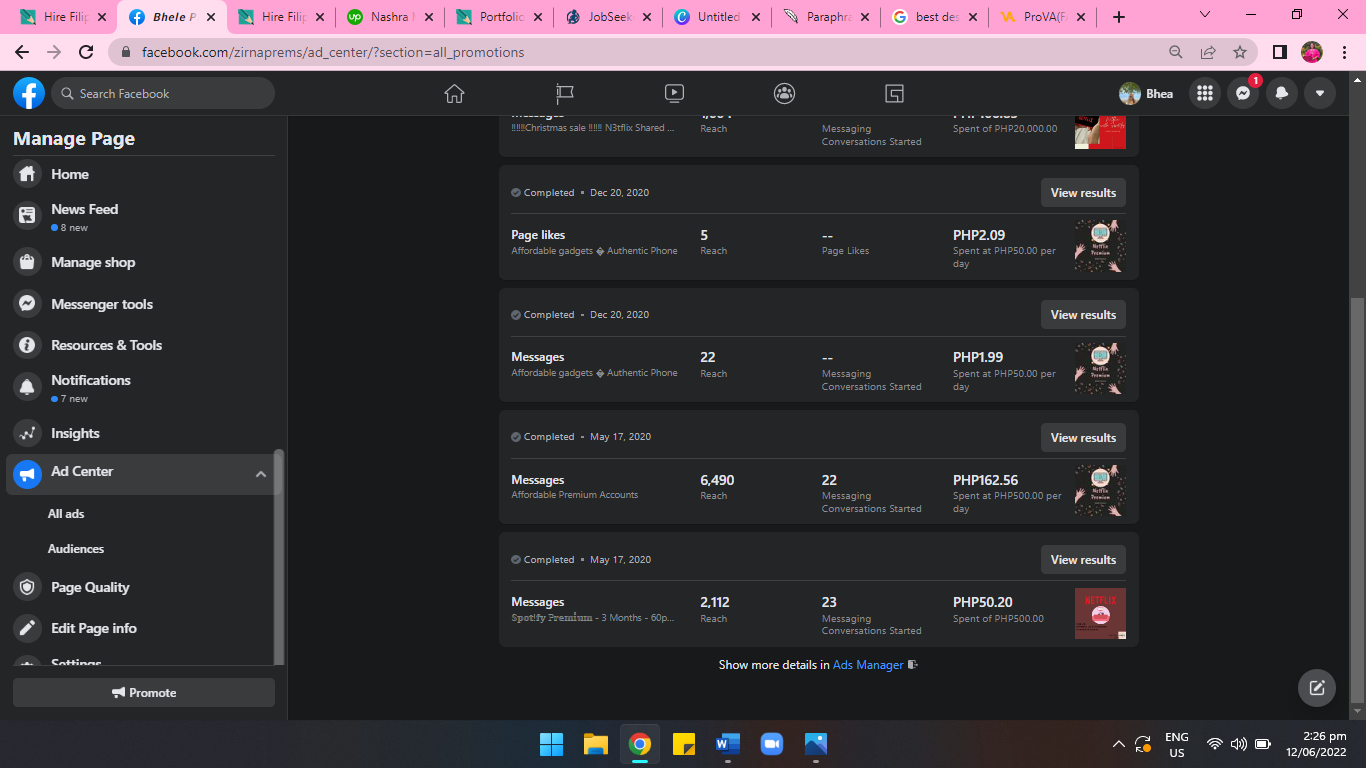Open Zoom from taskbar
Screen dimensions: 1366x768
pos(772,744)
